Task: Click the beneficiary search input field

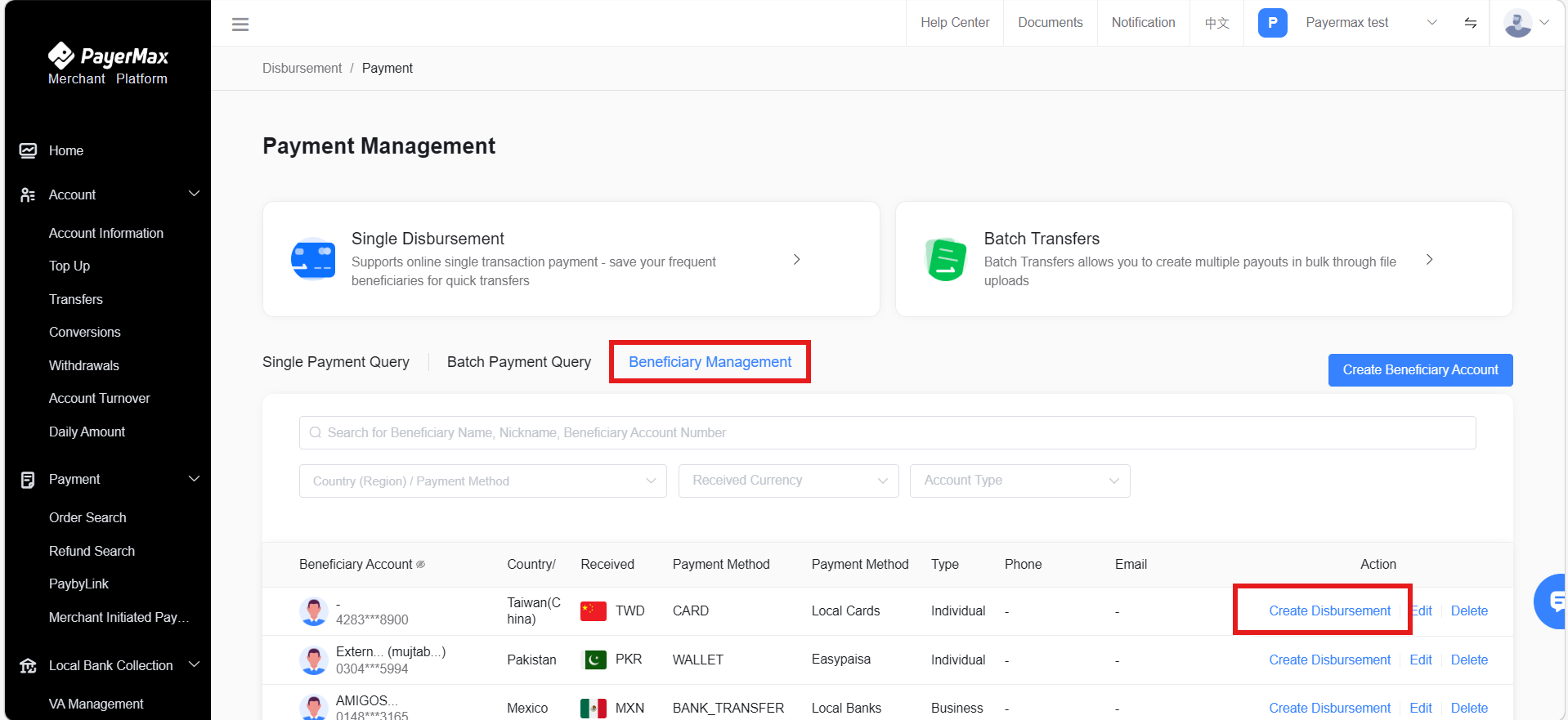Action: [888, 433]
